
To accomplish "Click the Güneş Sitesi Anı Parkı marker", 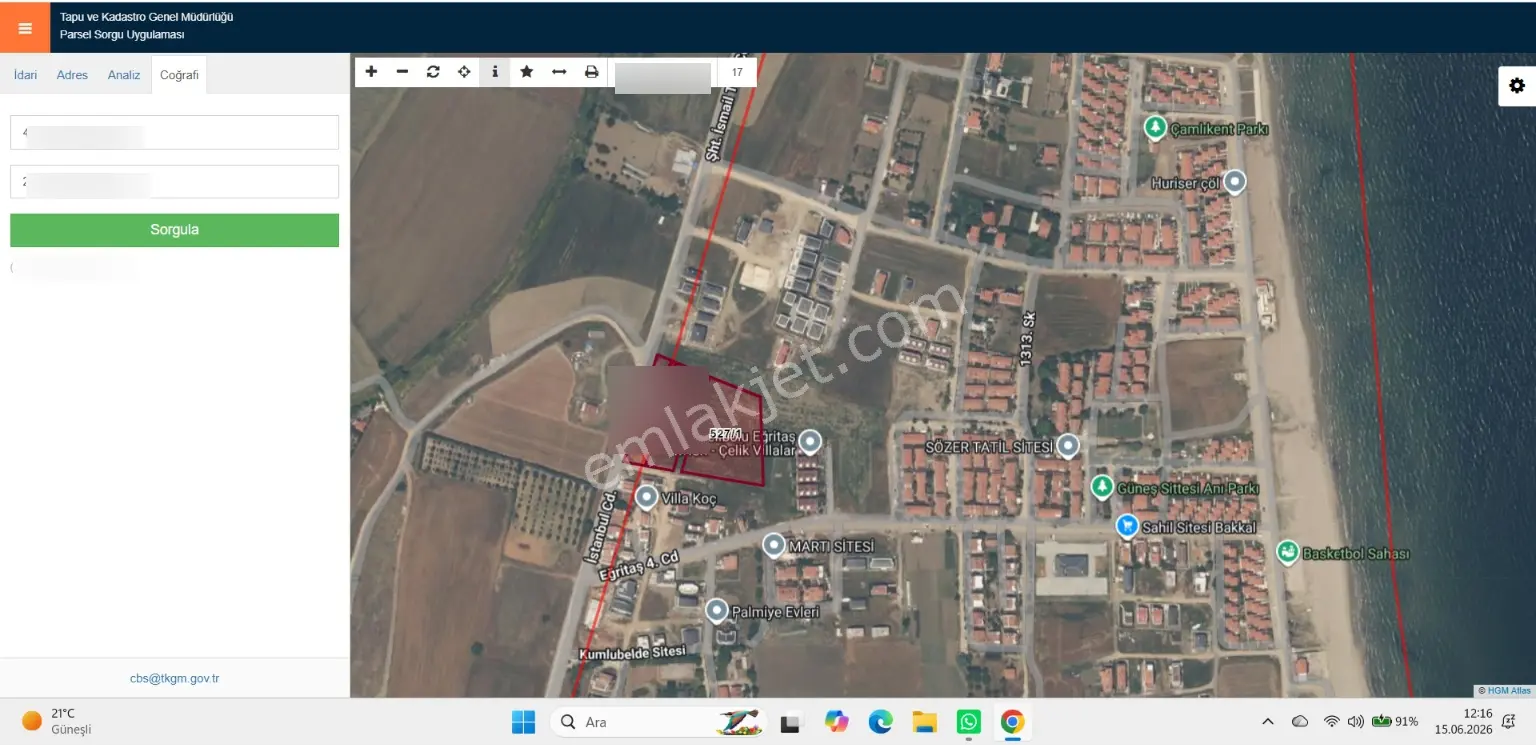I will point(1101,487).
